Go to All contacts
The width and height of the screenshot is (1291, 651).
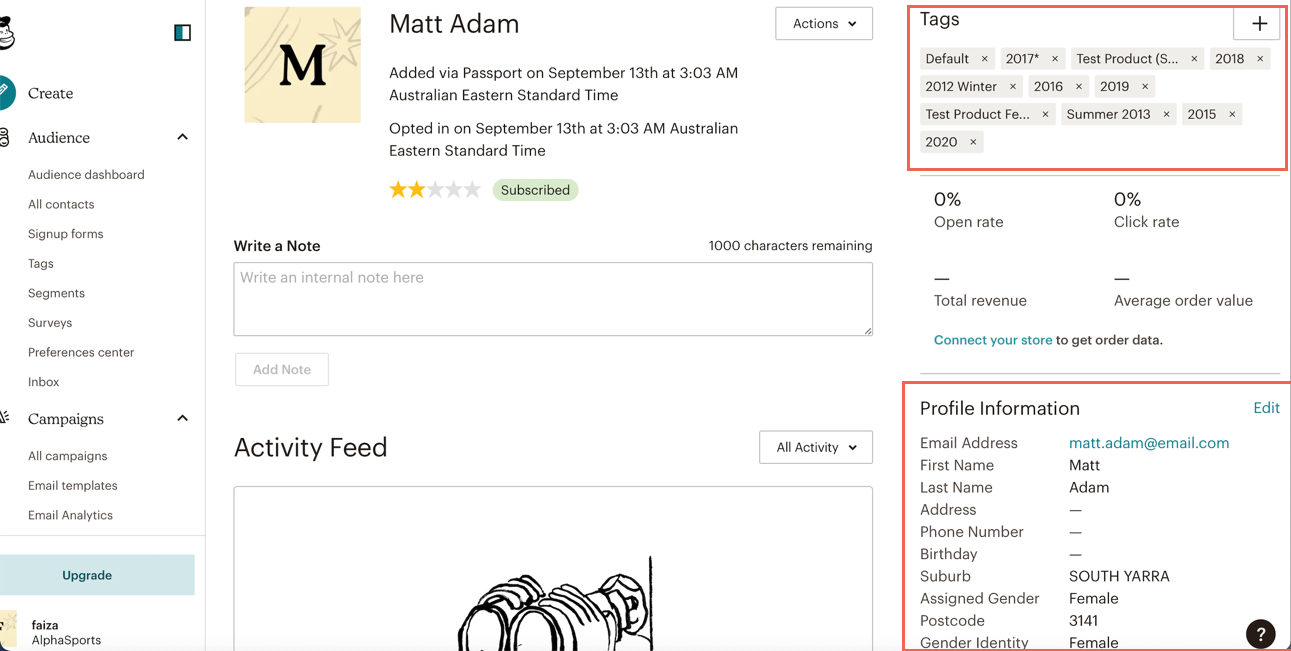click(61, 204)
